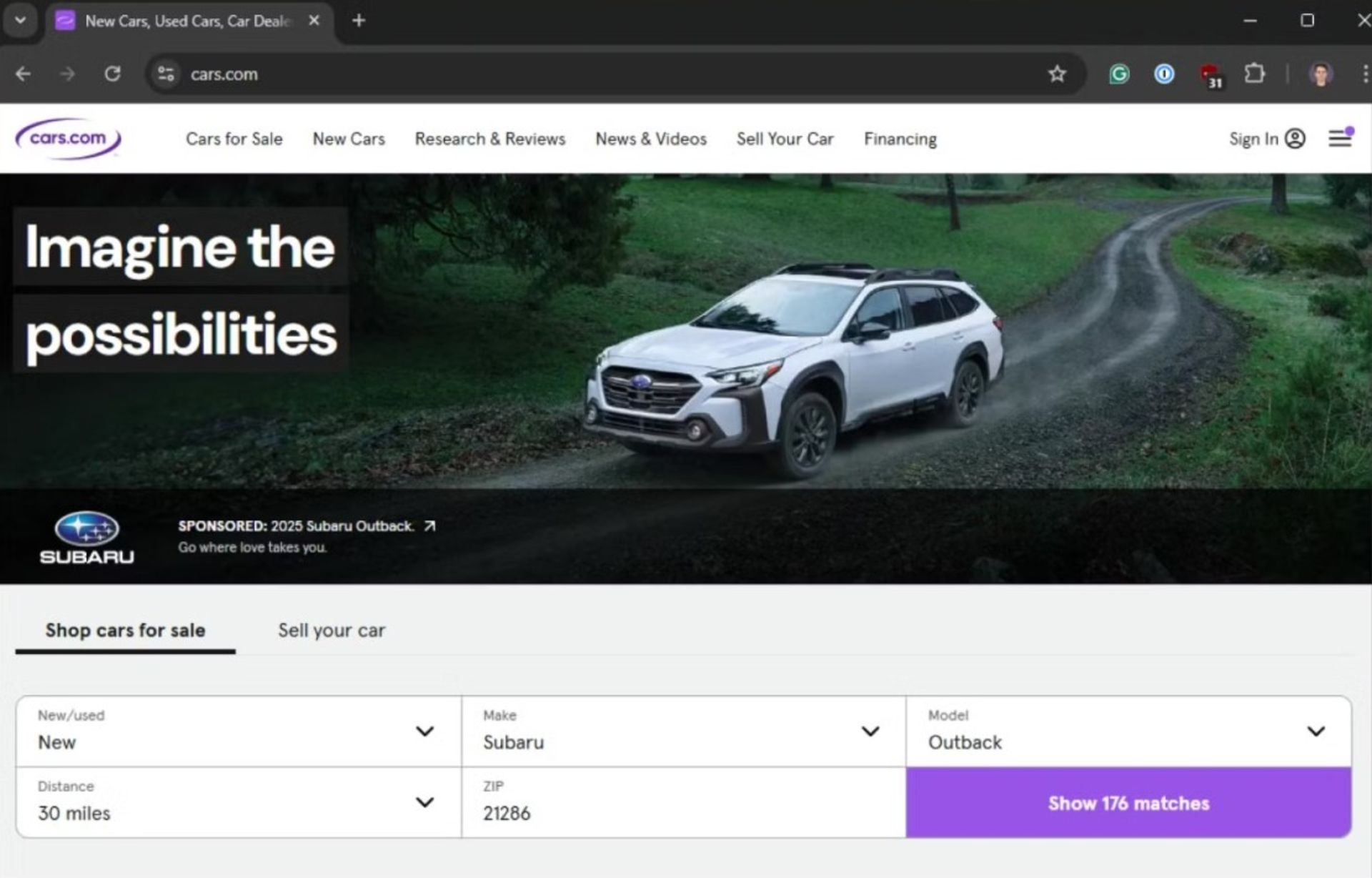The width and height of the screenshot is (1372, 878).
Task: Click the Sign In profile icon
Action: coord(1295,139)
